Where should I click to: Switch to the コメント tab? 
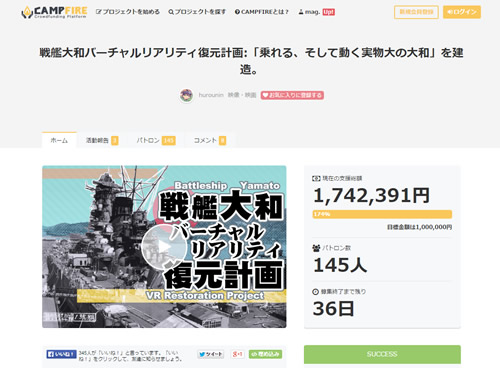coord(210,140)
